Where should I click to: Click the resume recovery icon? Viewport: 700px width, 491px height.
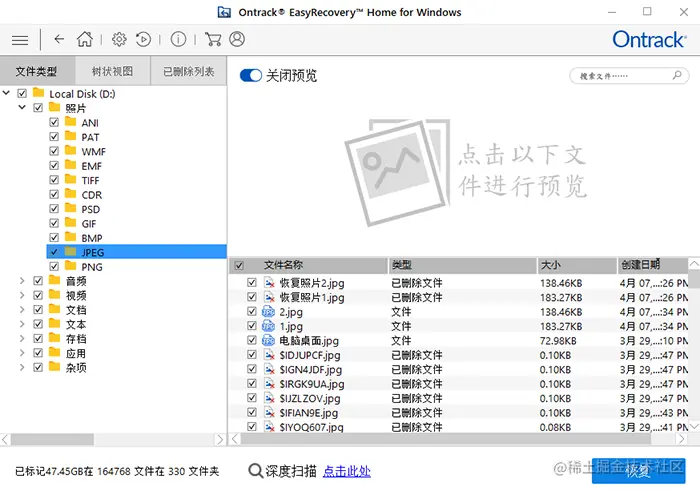click(143, 39)
